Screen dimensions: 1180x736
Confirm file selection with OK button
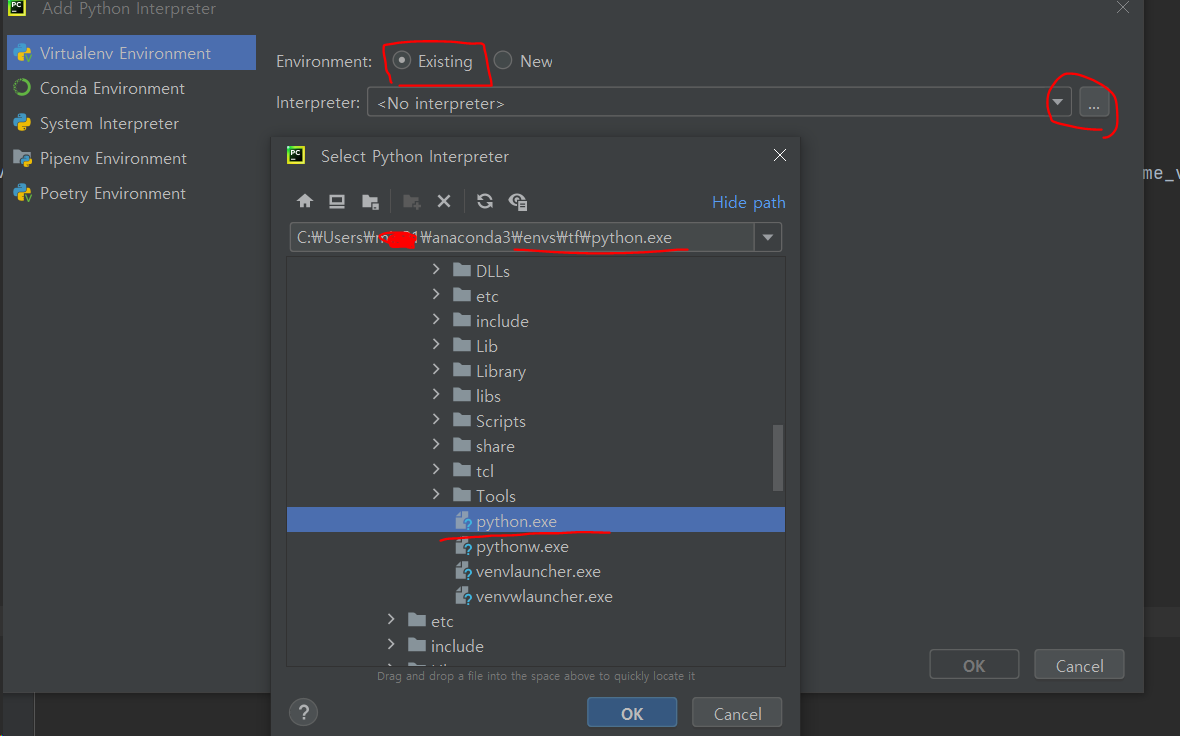[631, 713]
